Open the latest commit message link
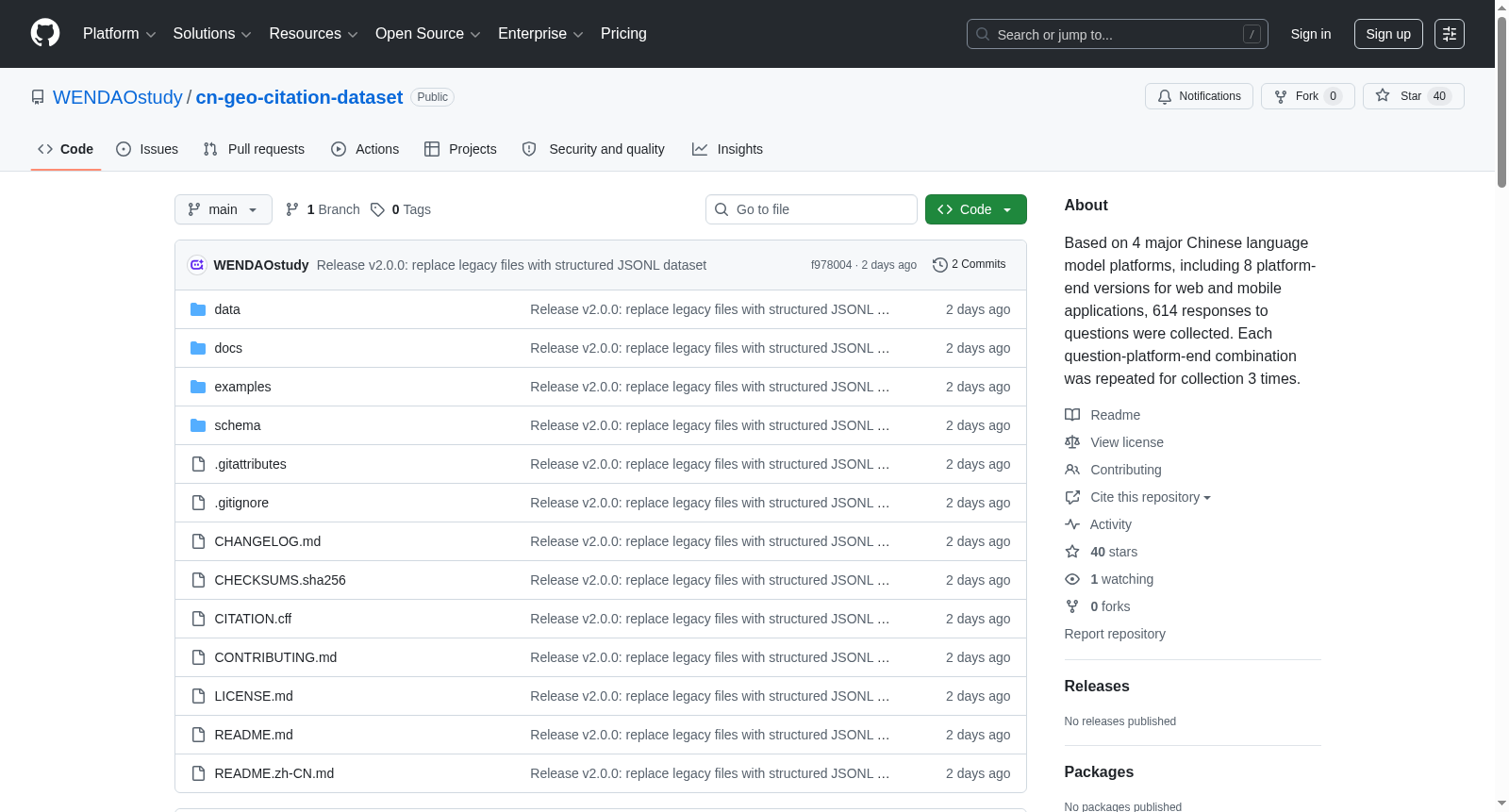 (x=511, y=265)
